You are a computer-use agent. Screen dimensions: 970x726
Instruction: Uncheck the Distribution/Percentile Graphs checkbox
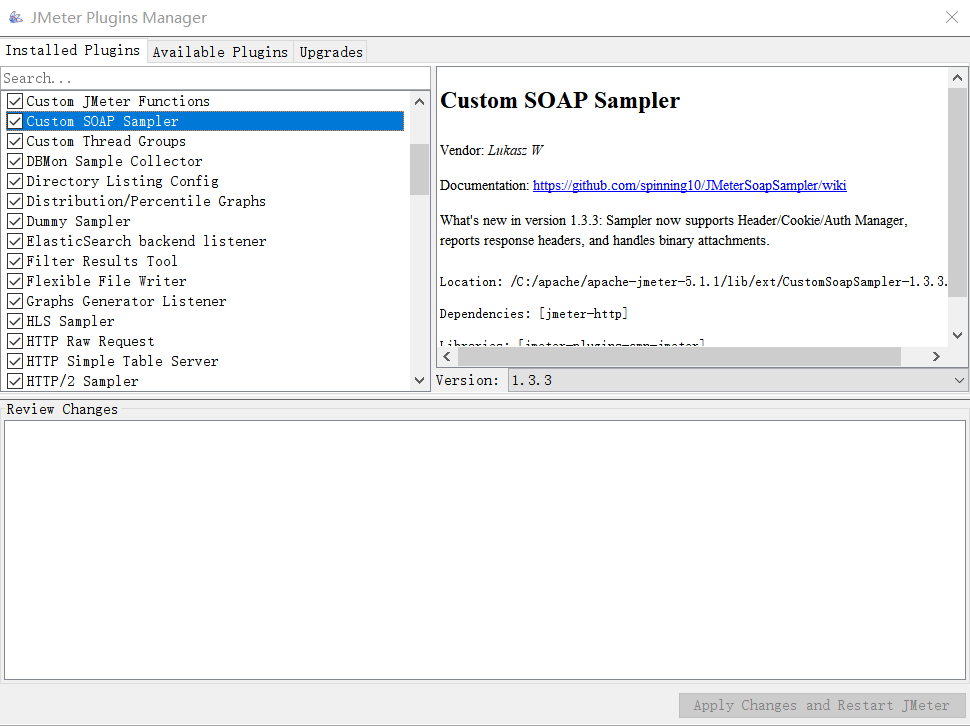(15, 201)
